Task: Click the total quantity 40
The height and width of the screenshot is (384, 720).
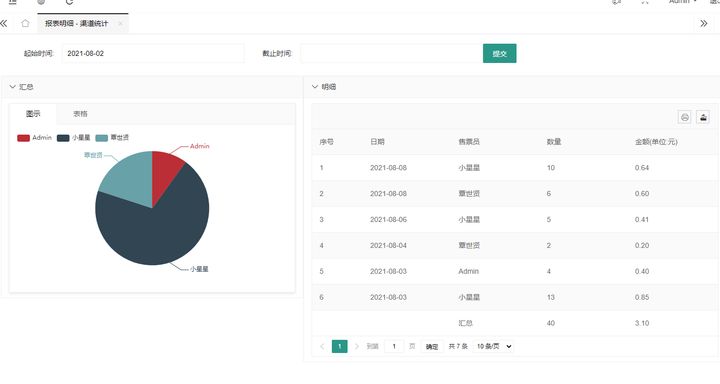Action: point(551,323)
